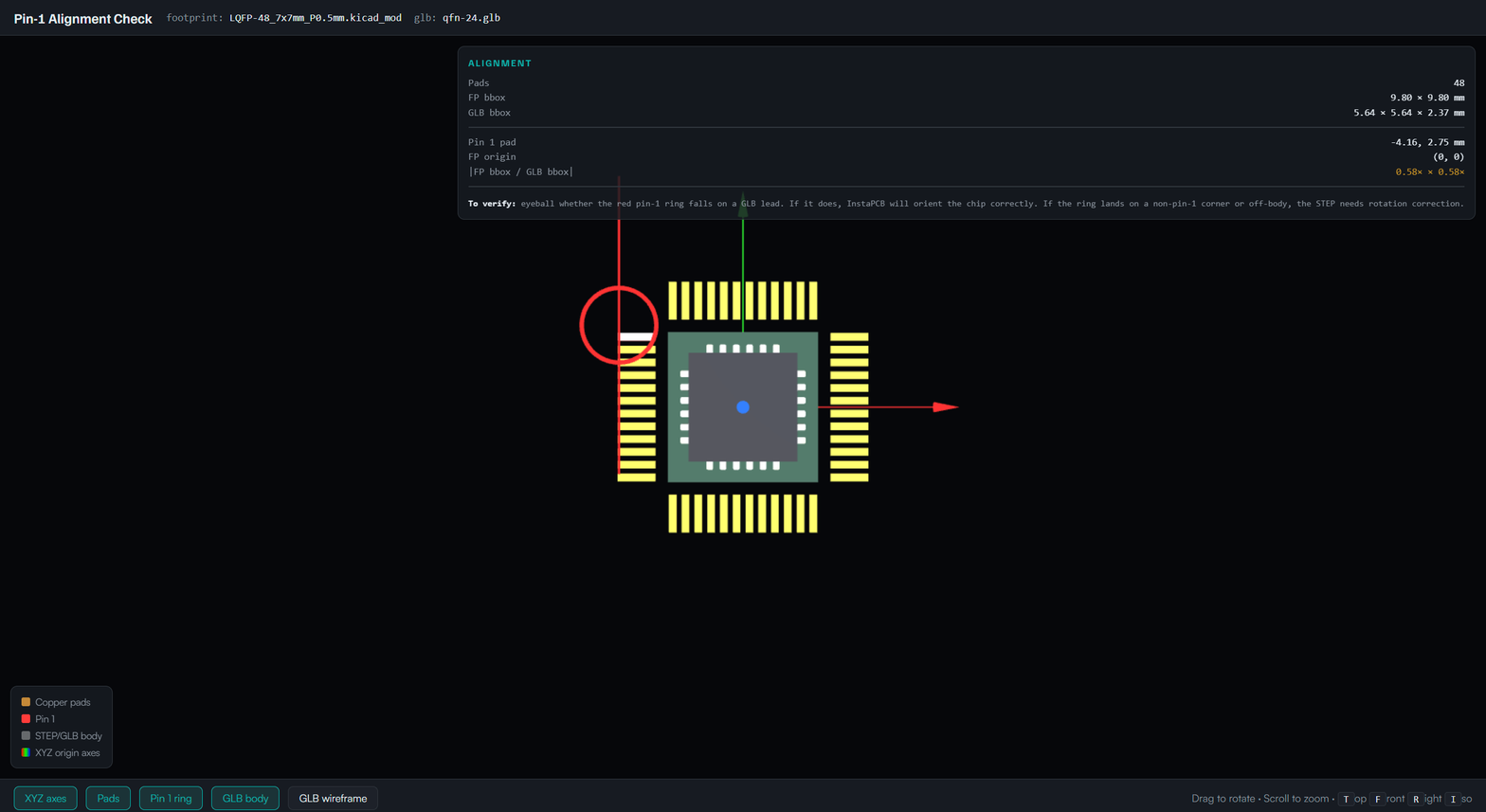Click the Pin-1 Alignment Check title

click(x=82, y=19)
